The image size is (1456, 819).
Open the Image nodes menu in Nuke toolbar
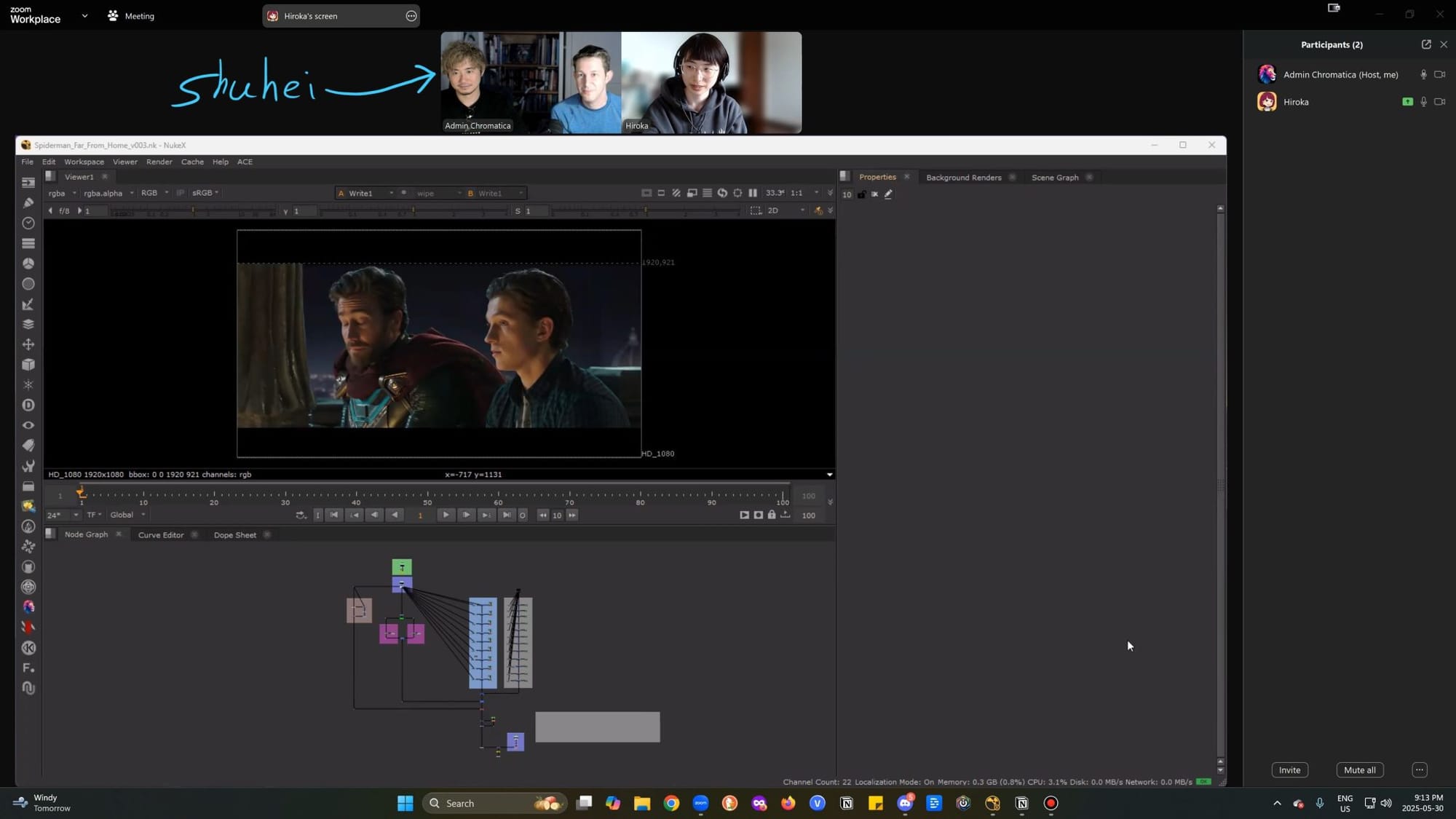[28, 183]
